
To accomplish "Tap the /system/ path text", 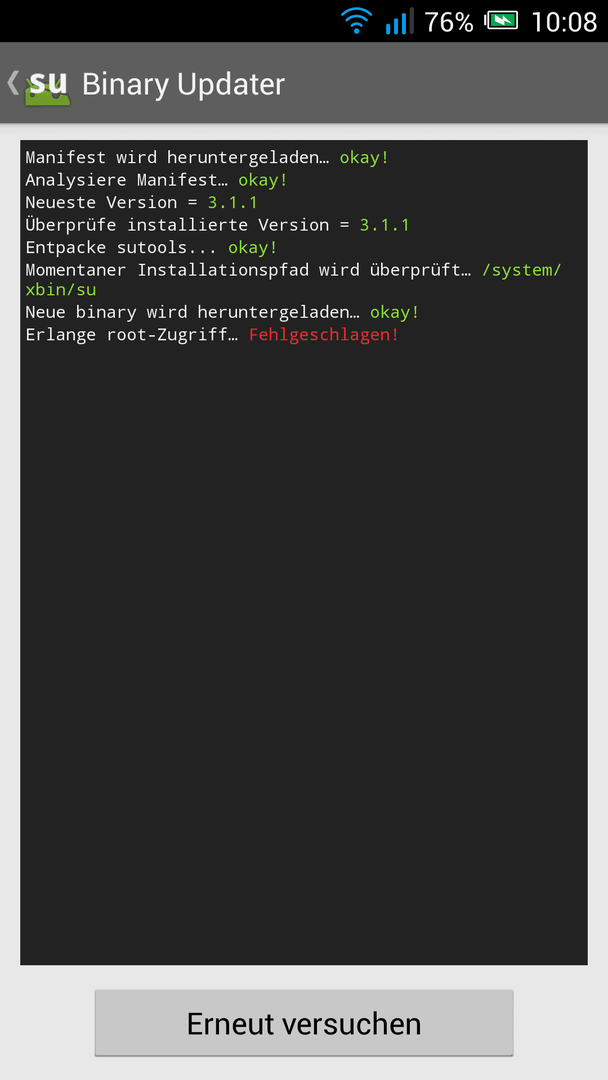I will 522,270.
